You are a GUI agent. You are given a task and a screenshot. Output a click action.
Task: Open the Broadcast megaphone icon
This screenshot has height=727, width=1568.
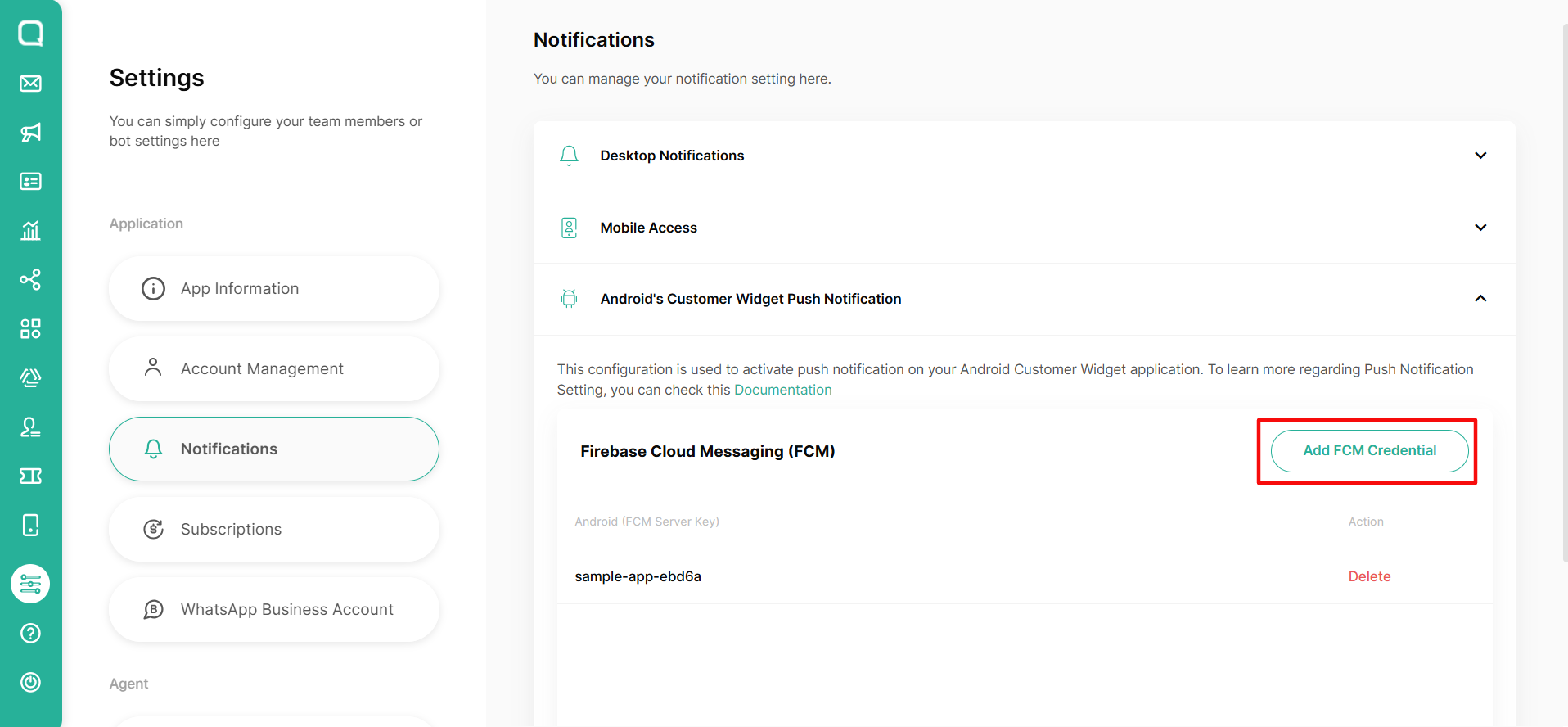coord(31,133)
